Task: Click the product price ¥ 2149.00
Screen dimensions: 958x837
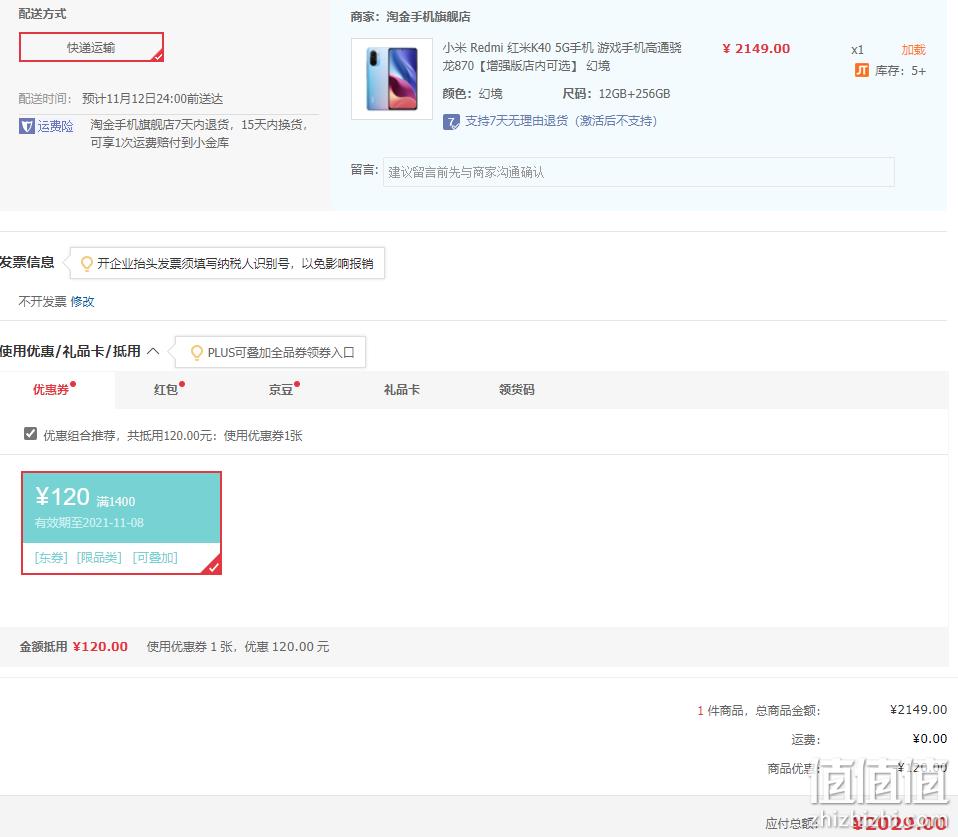Action: tap(756, 49)
